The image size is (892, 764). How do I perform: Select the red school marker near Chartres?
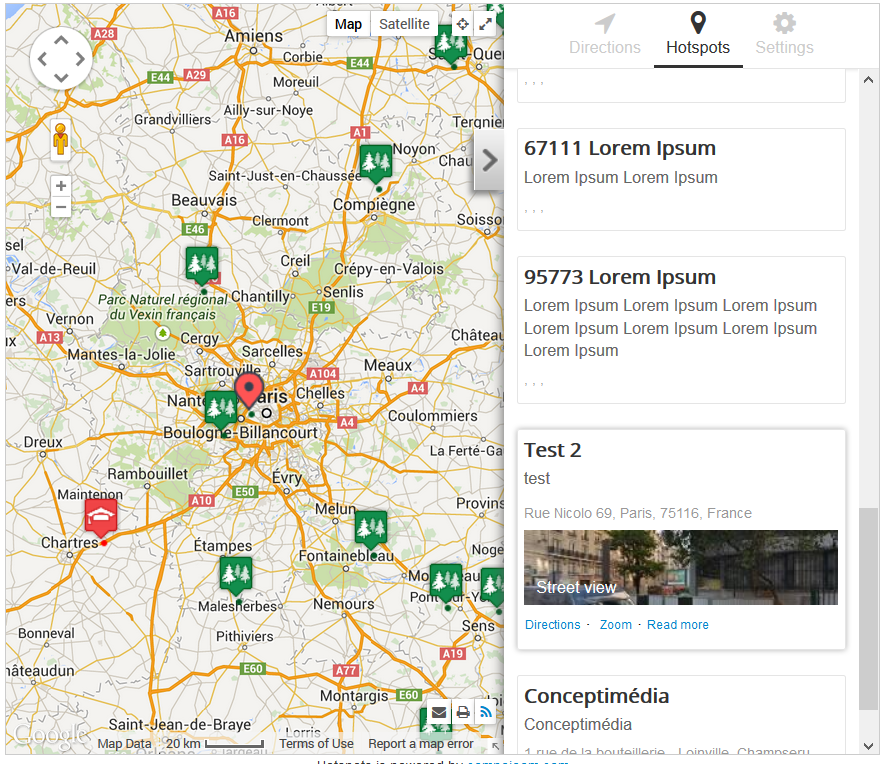101,517
